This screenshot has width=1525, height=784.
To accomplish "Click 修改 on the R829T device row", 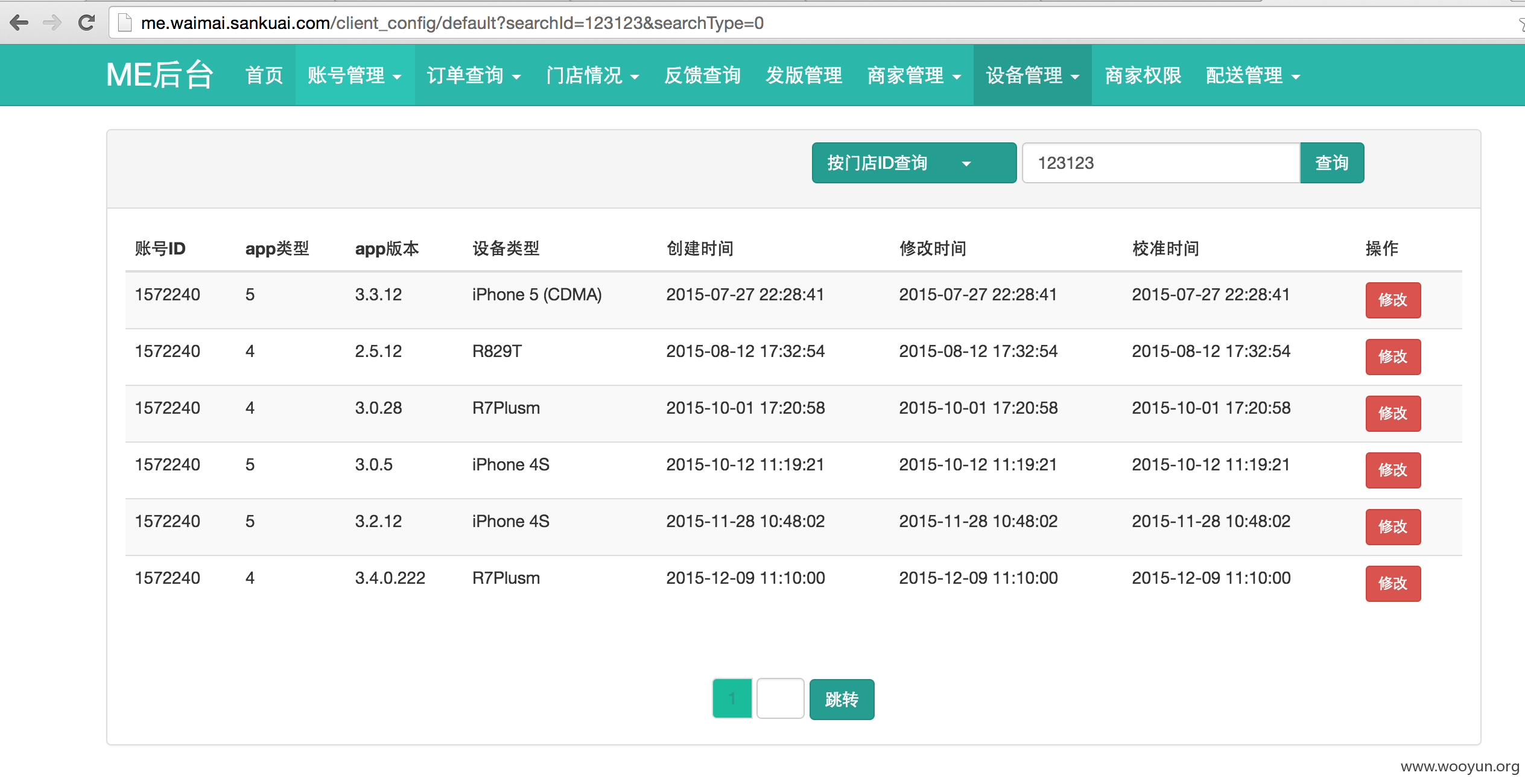I will tap(1393, 356).
